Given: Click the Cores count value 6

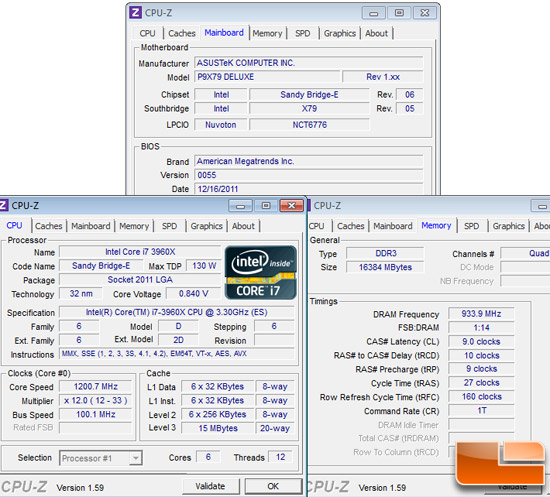Looking at the screenshot, I should 208,457.
